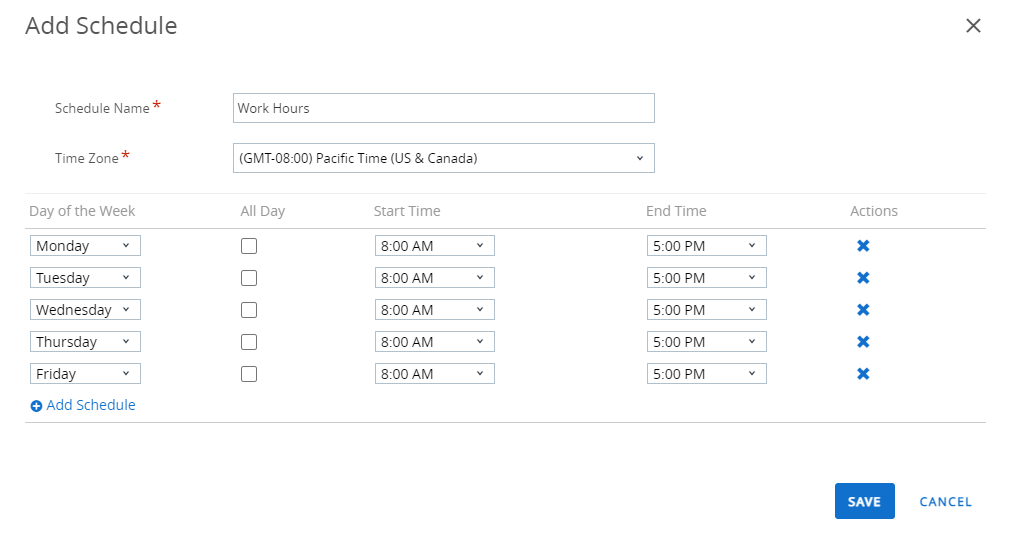Change the Thursday day selector
The width and height of the screenshot is (1009, 547).
point(85,342)
